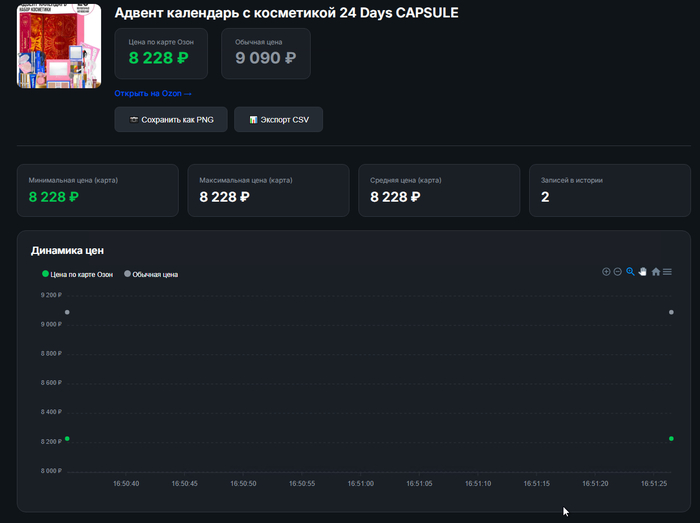This screenshot has height=523, width=700.
Task: Click the 'Средняя цена (карта)' stat card
Action: (439, 190)
